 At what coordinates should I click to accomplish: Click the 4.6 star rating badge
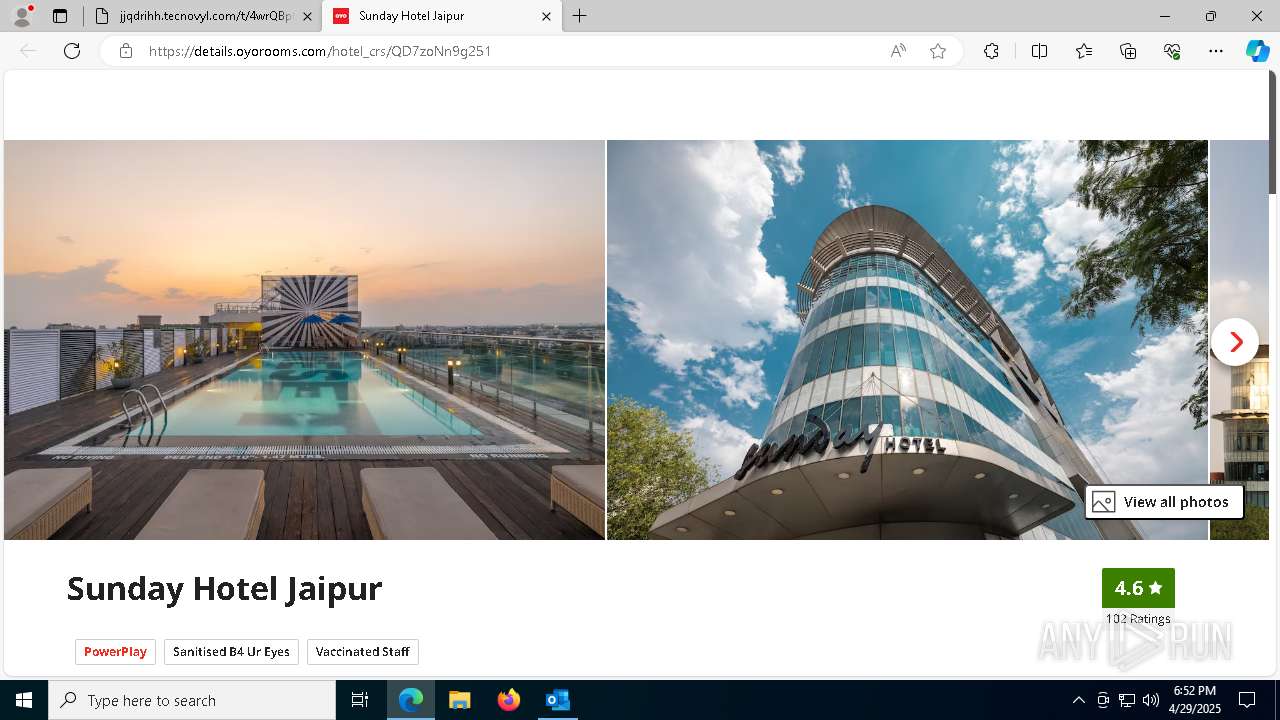point(1138,588)
